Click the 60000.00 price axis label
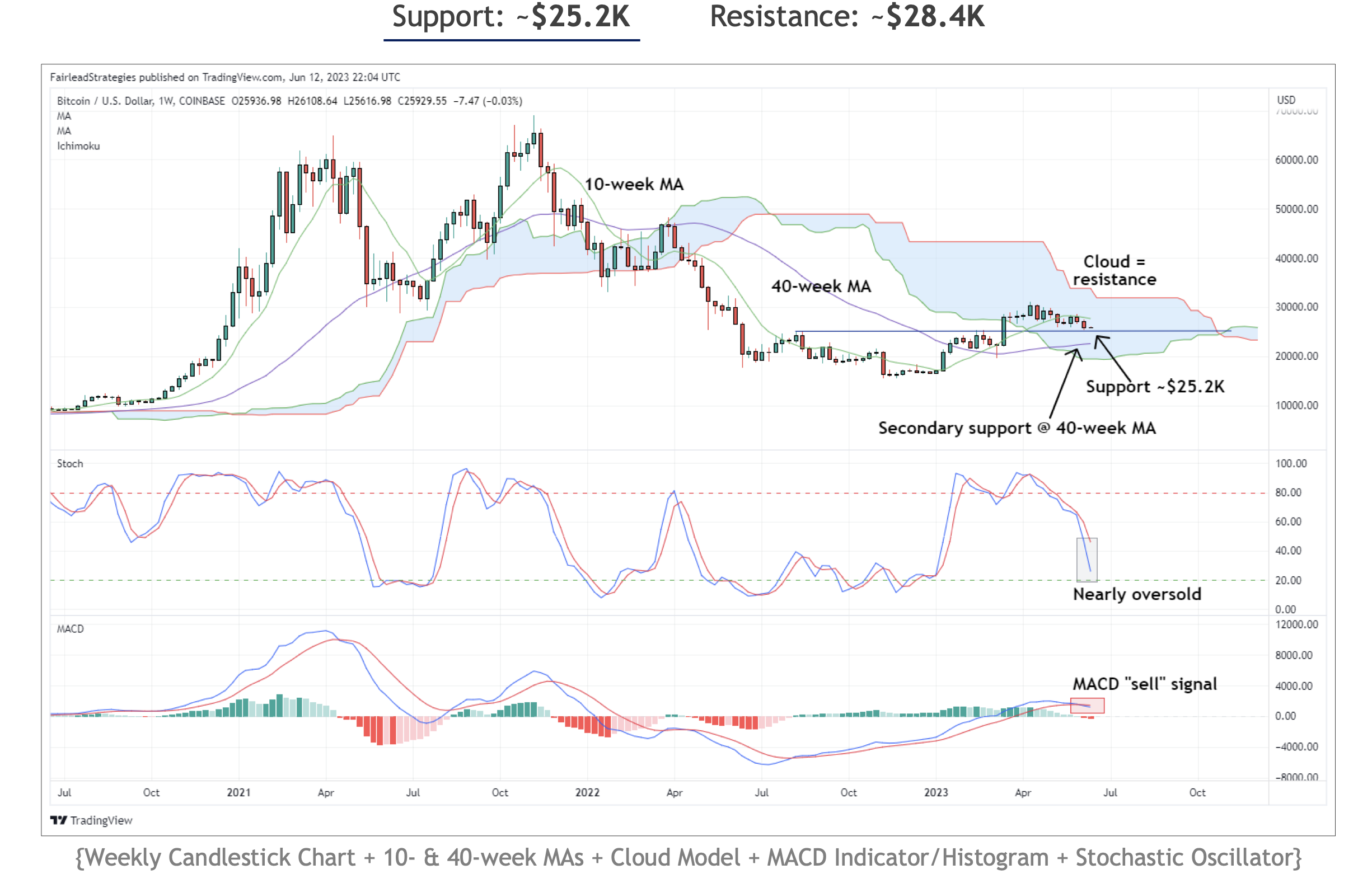This screenshot has height=888, width=1372. [1296, 159]
